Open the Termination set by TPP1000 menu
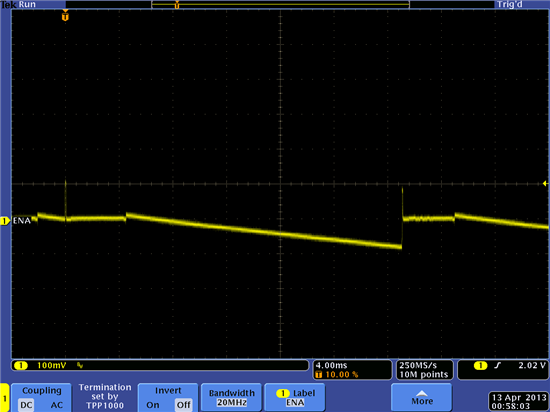The width and height of the screenshot is (550, 412). [x=105, y=397]
